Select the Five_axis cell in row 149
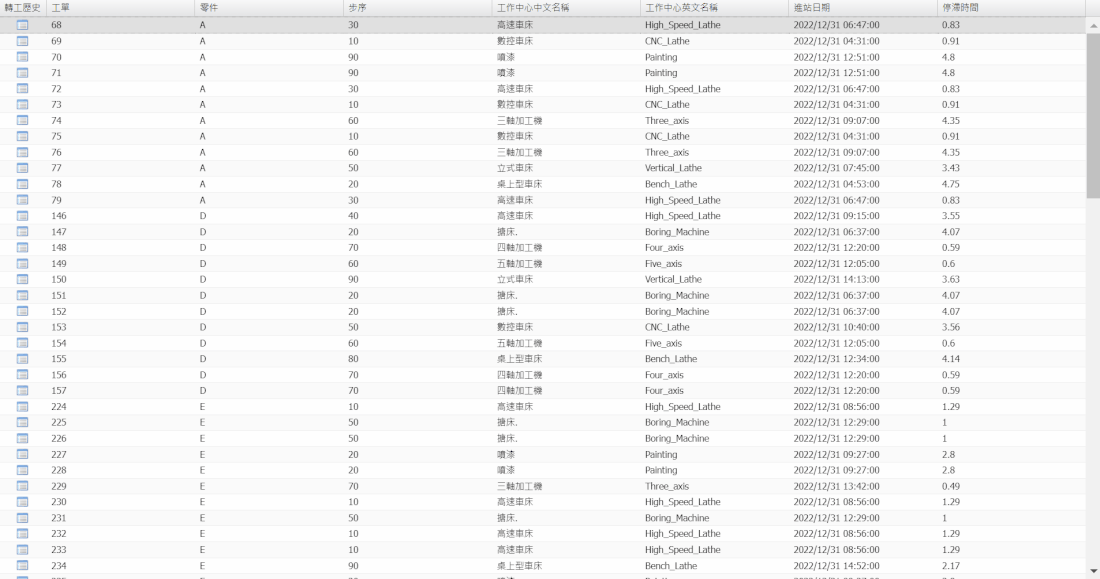The width and height of the screenshot is (1100, 579). 663,264
